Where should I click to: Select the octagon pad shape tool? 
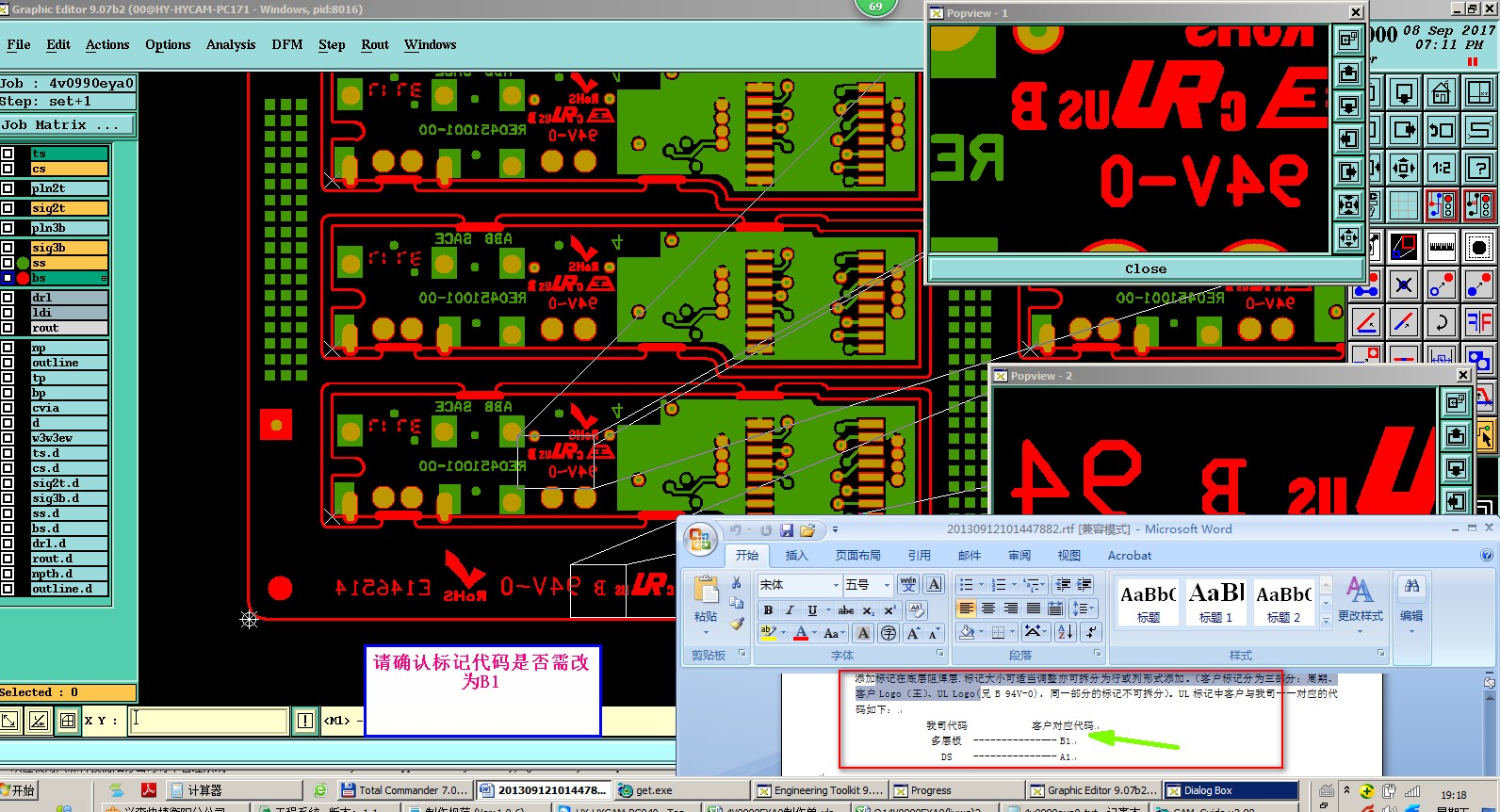coord(1479,248)
